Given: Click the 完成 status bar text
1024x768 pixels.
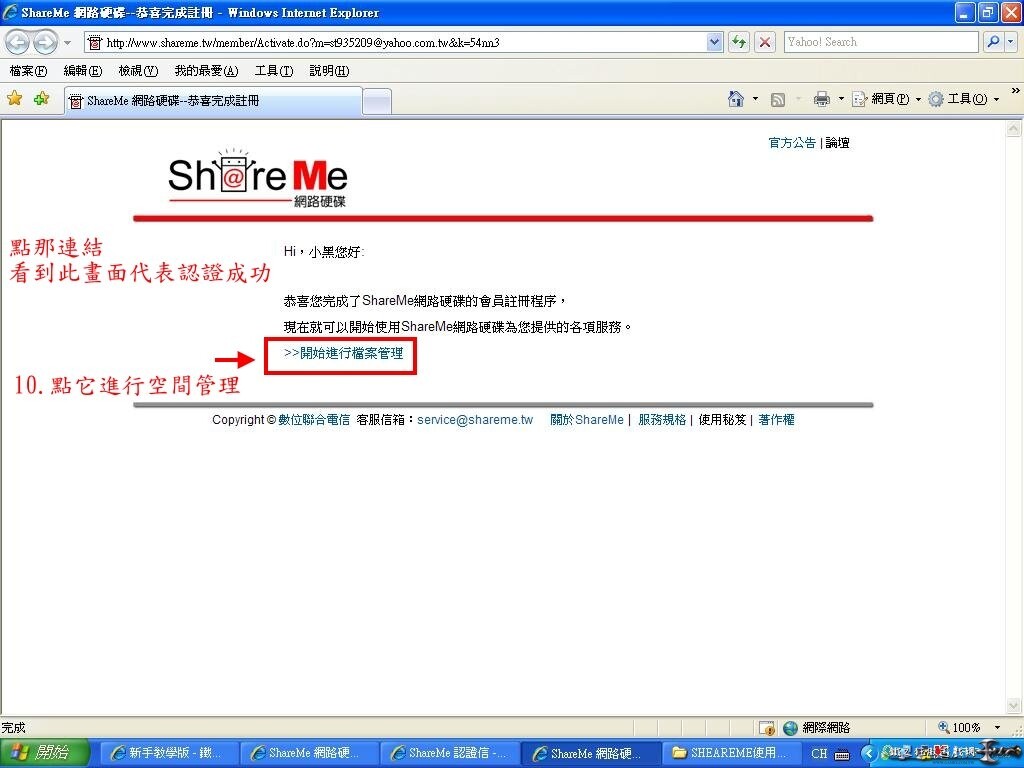Looking at the screenshot, I should (x=14, y=728).
